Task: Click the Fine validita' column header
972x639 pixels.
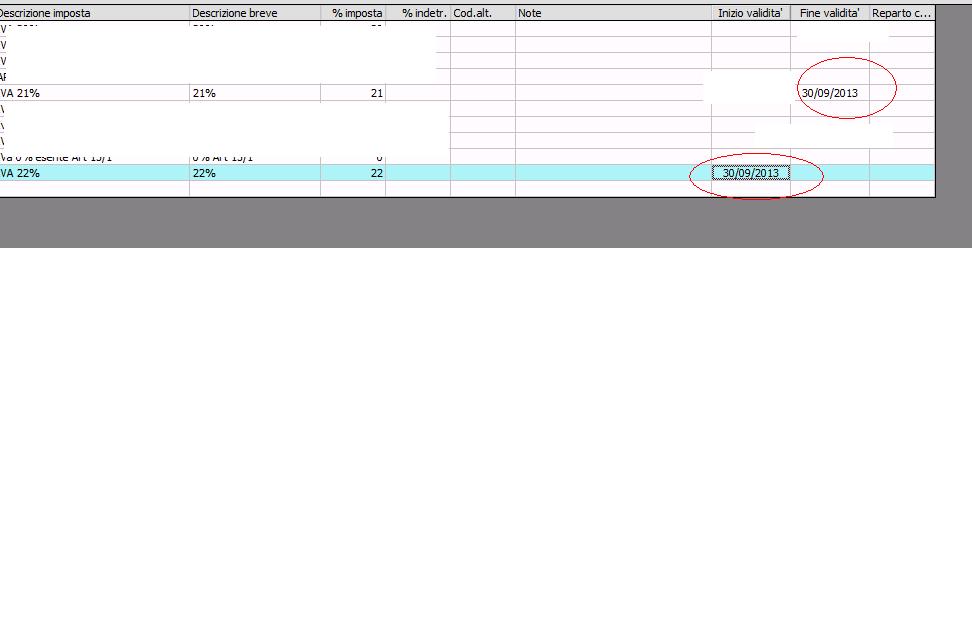Action: pos(830,12)
